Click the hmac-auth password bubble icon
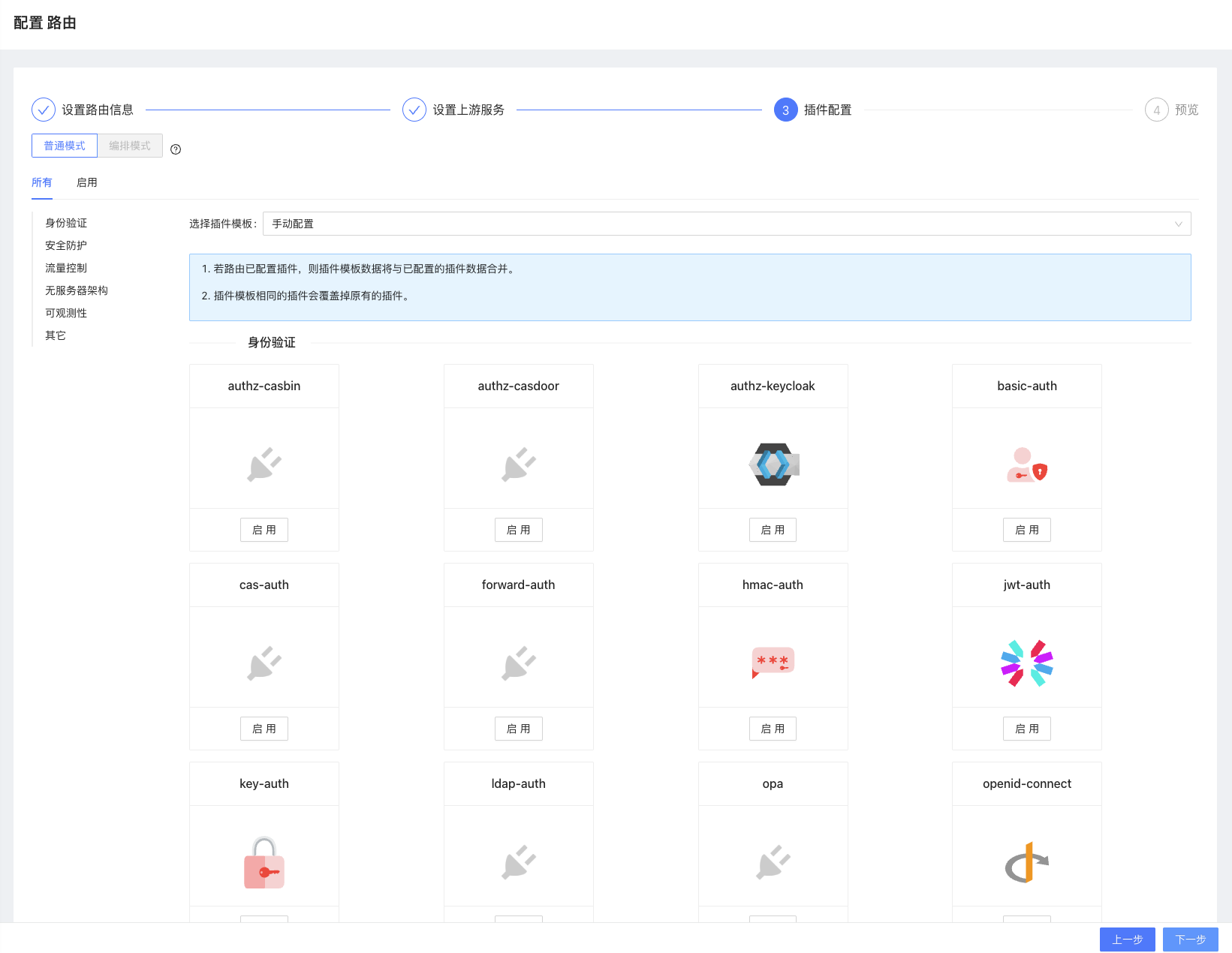This screenshot has height=953, width=1232. click(773, 663)
